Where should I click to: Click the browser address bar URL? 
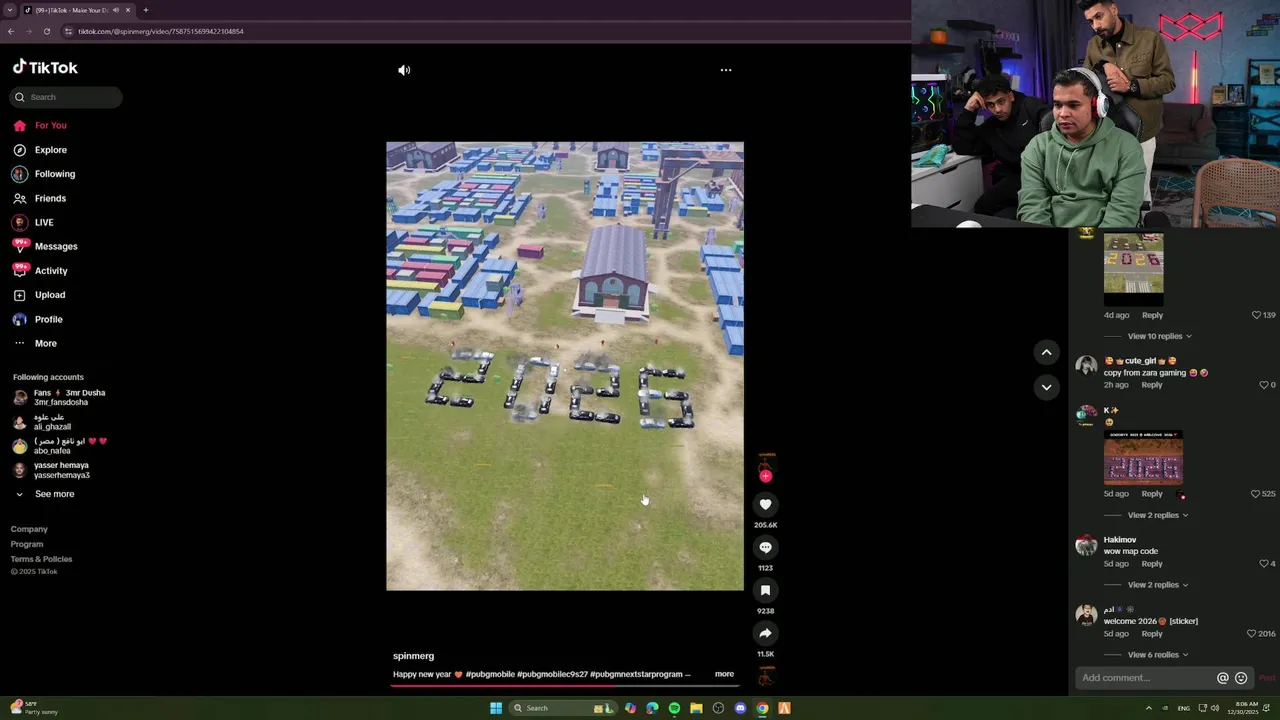[x=160, y=31]
